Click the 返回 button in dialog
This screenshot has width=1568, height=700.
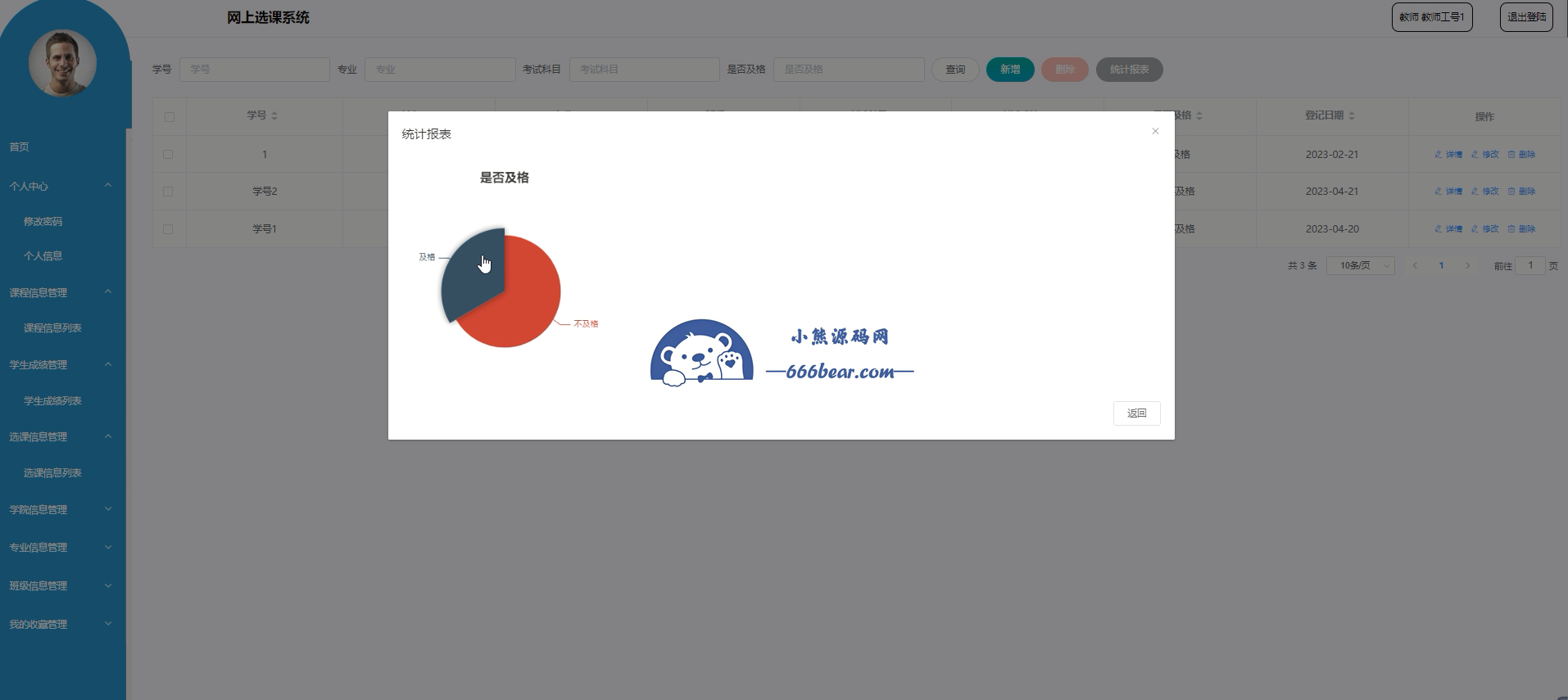(x=1136, y=413)
